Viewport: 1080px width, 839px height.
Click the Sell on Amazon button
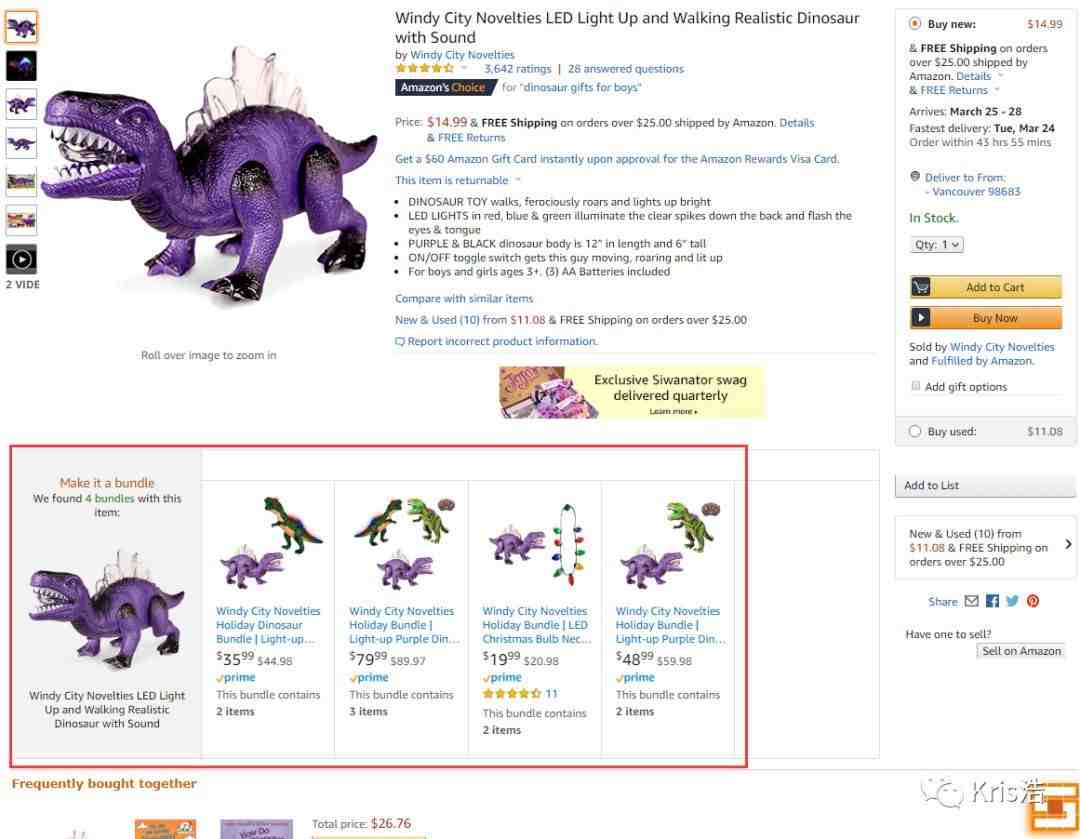(1021, 651)
